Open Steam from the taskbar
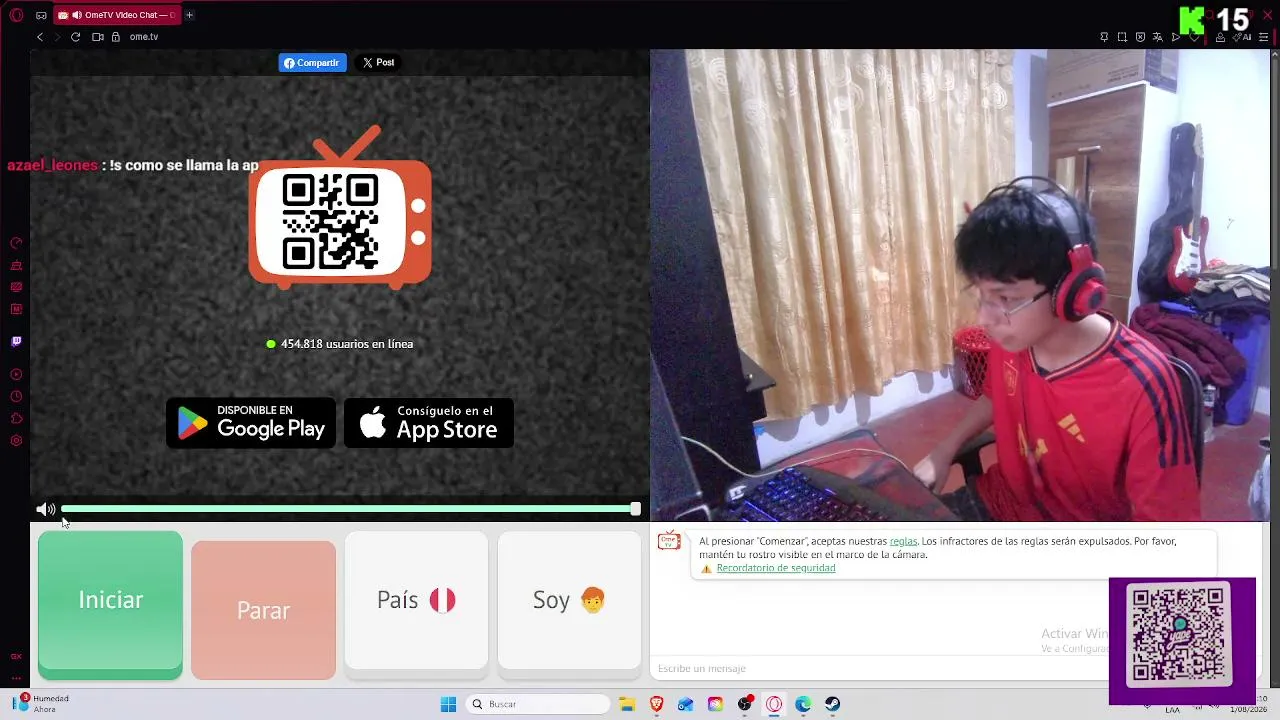Viewport: 1280px width, 720px height. [832, 704]
